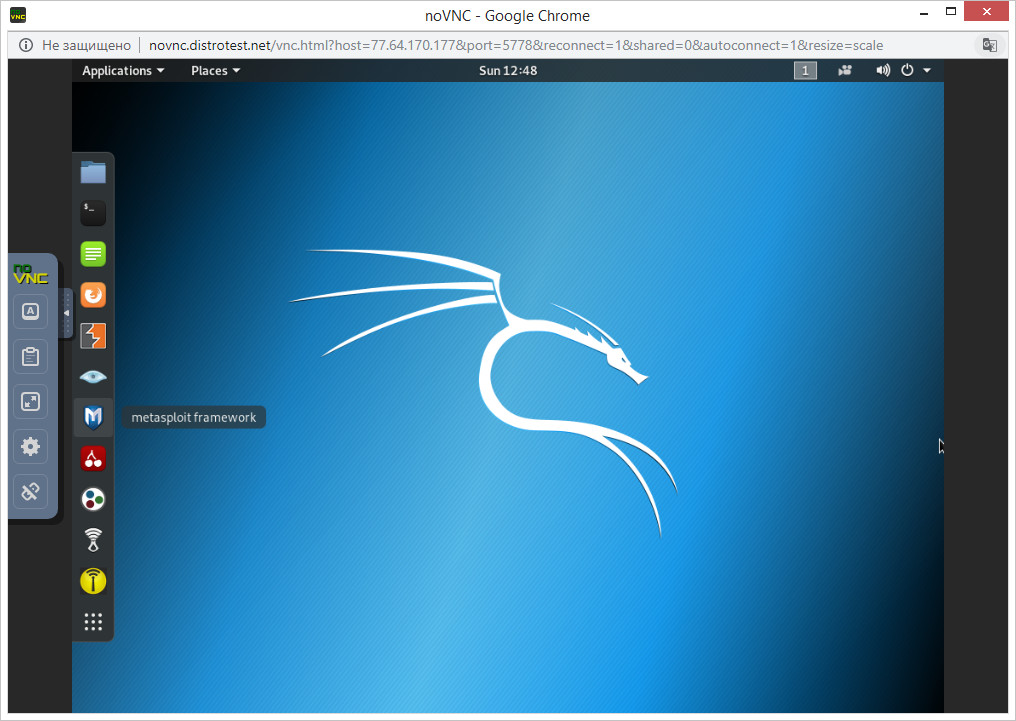Select workspace indicator 1 in top bar

point(805,71)
